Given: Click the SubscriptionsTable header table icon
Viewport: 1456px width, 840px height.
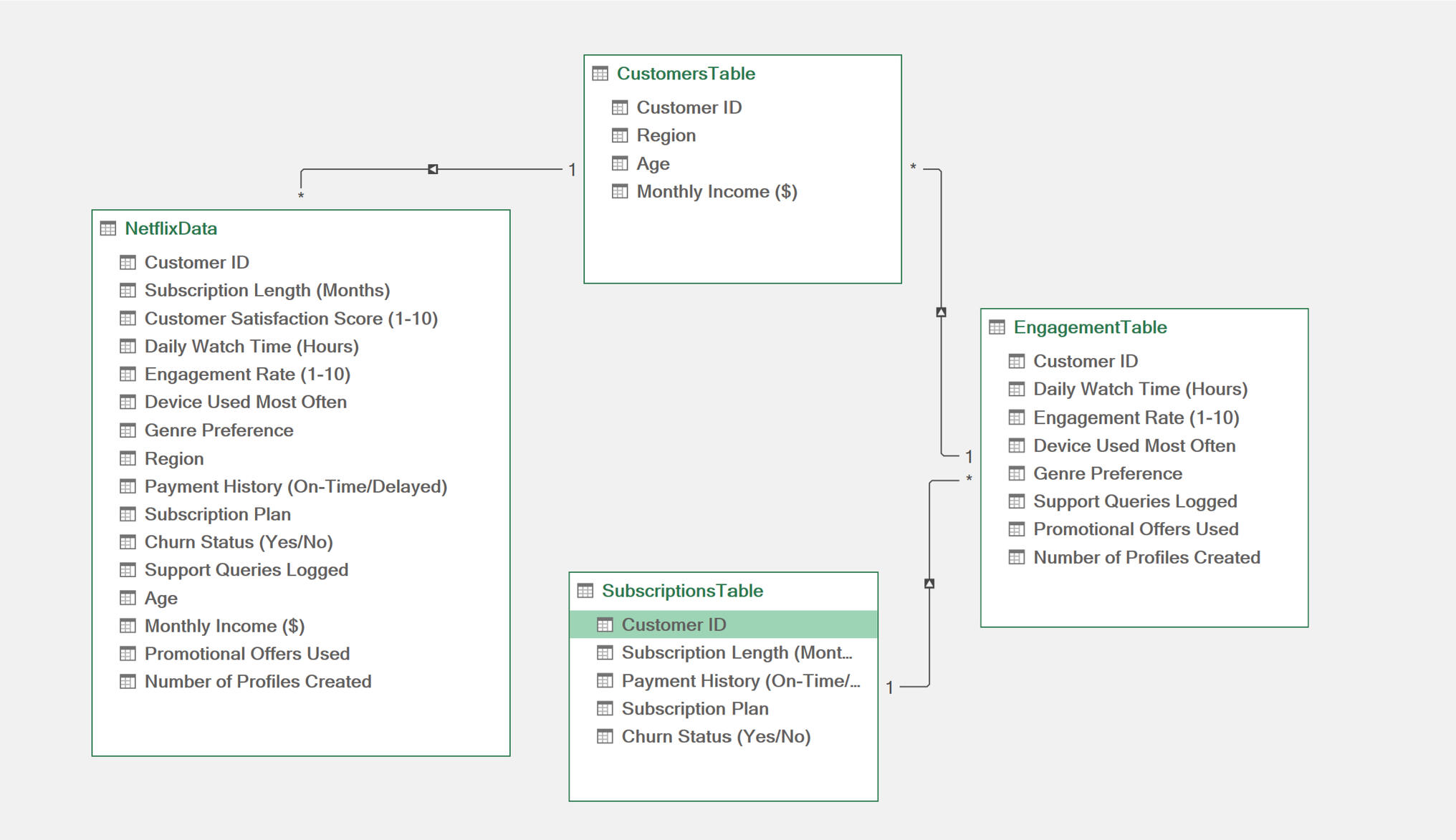Looking at the screenshot, I should click(x=585, y=591).
